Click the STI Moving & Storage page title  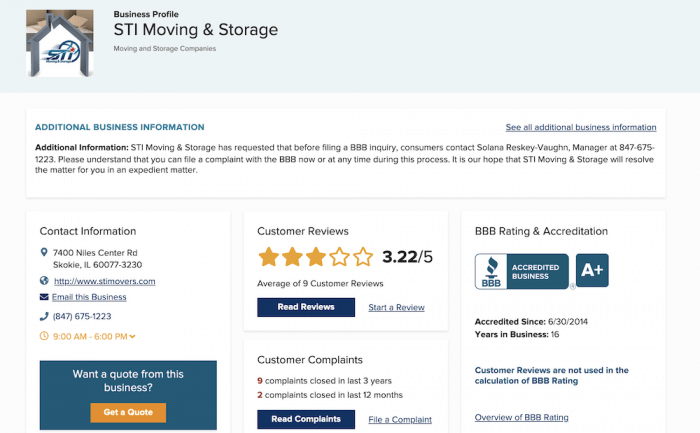coord(196,30)
